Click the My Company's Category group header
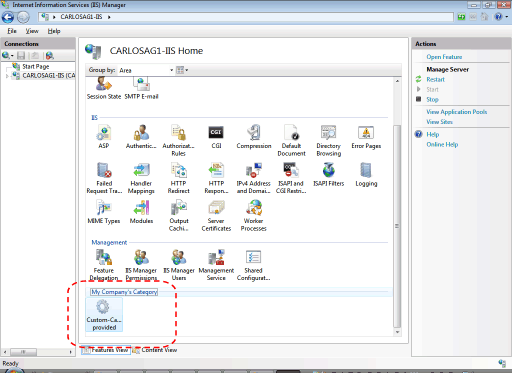512x373 pixels. tap(124, 292)
